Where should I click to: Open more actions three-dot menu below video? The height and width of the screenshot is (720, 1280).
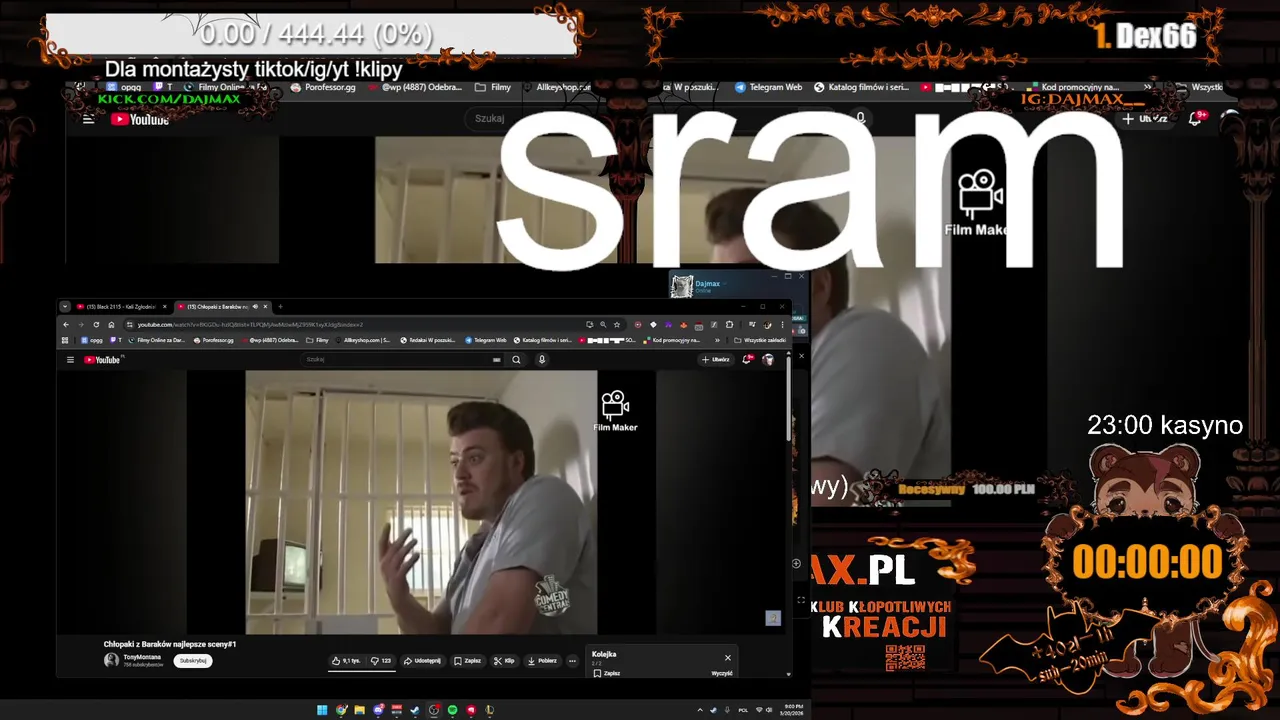572,661
